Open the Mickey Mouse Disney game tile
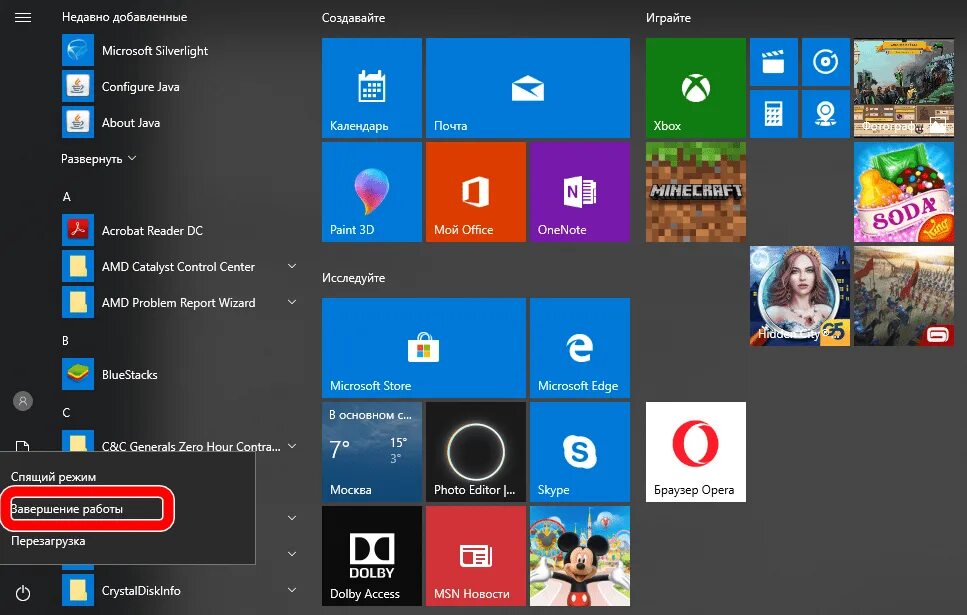 point(580,556)
